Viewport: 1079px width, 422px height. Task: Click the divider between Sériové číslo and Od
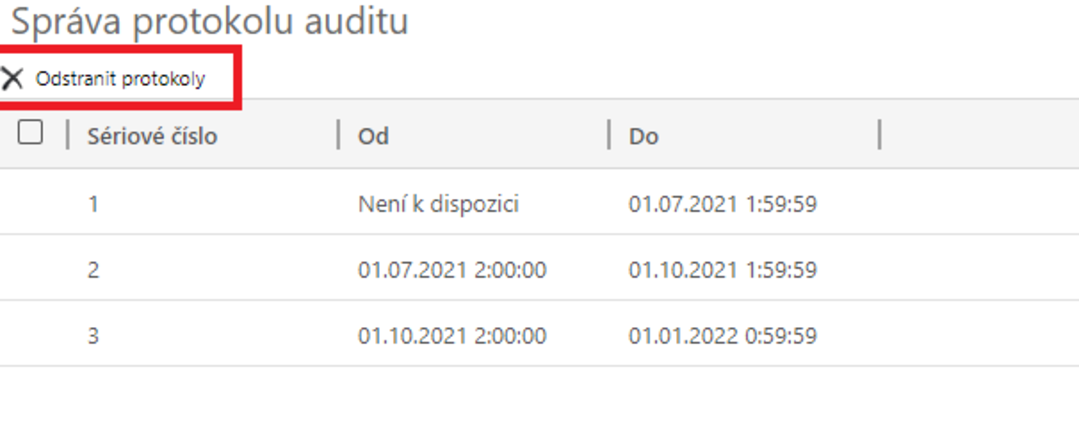[339, 134]
